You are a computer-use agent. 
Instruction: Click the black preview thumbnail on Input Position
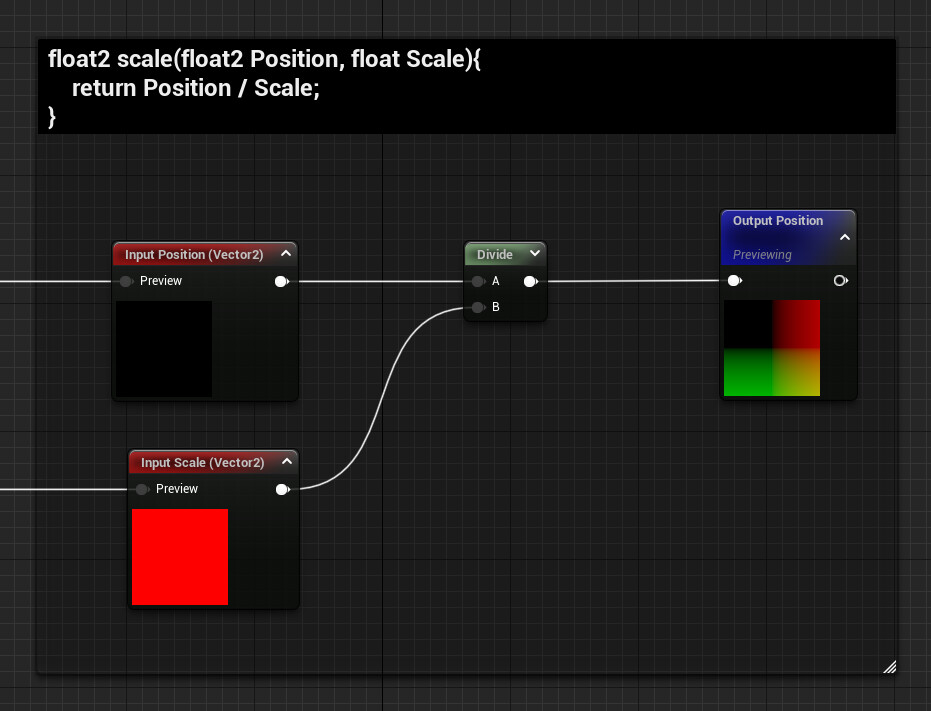pyautogui.click(x=164, y=350)
